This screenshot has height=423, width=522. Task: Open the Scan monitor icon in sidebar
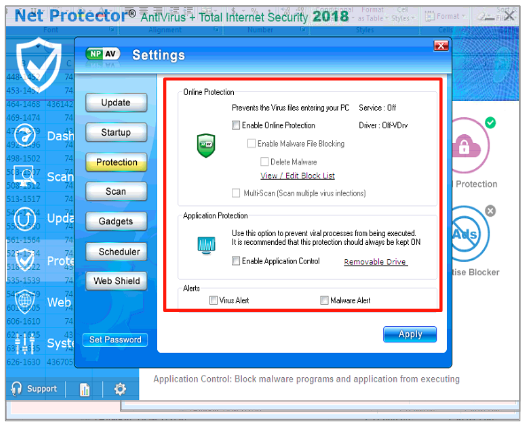click(24, 176)
